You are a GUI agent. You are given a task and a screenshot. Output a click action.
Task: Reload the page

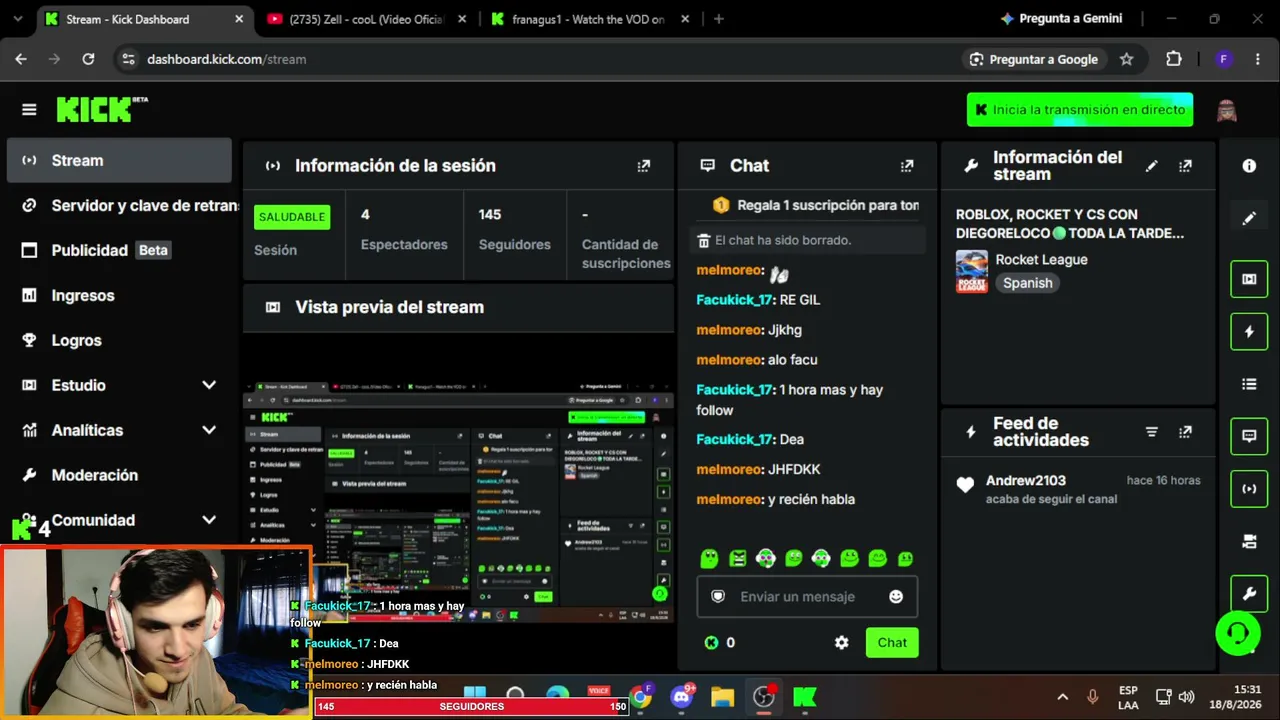[88, 59]
